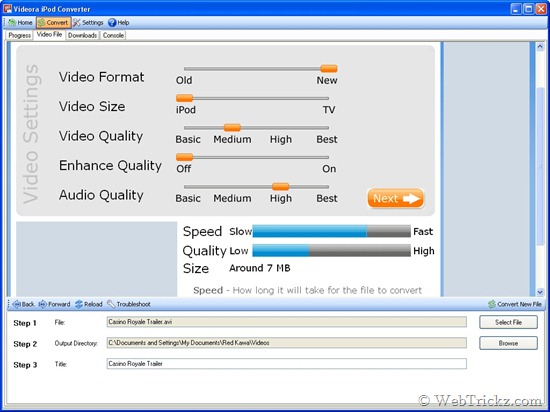This screenshot has width=550, height=412.
Task: Start Convert New File
Action: 515,304
